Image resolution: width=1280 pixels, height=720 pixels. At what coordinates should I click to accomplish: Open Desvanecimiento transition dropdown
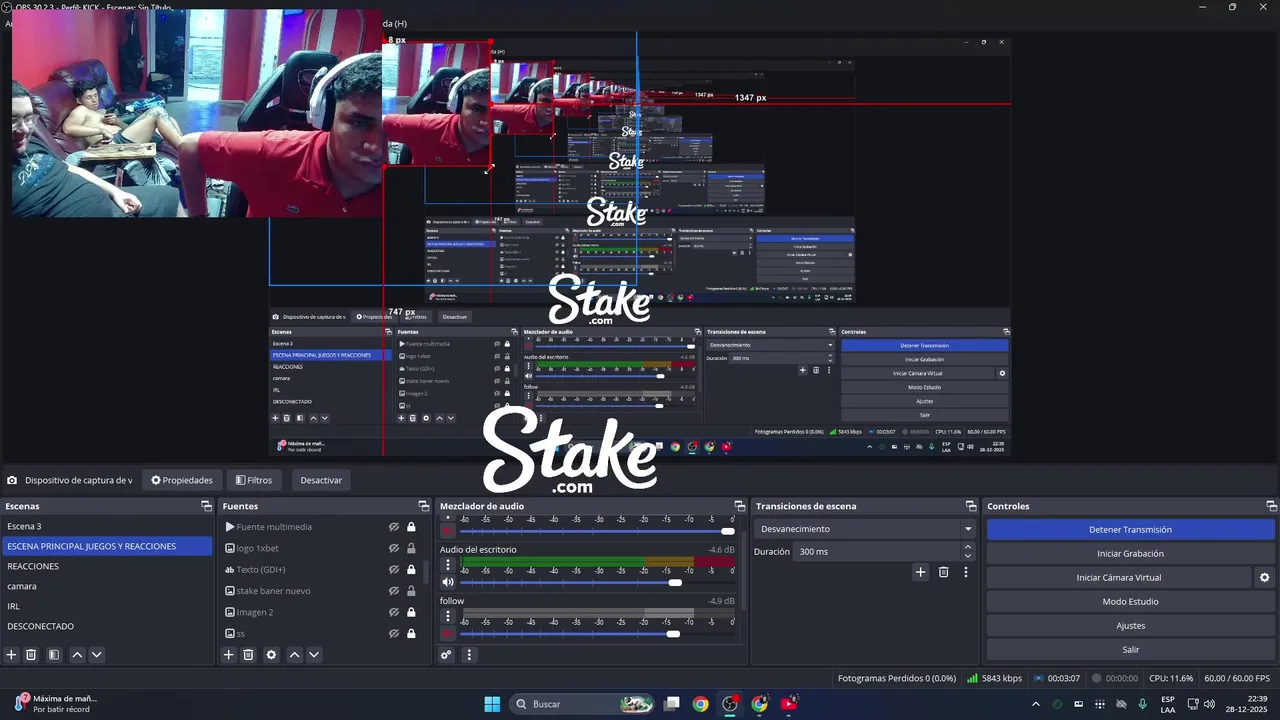[x=866, y=529]
